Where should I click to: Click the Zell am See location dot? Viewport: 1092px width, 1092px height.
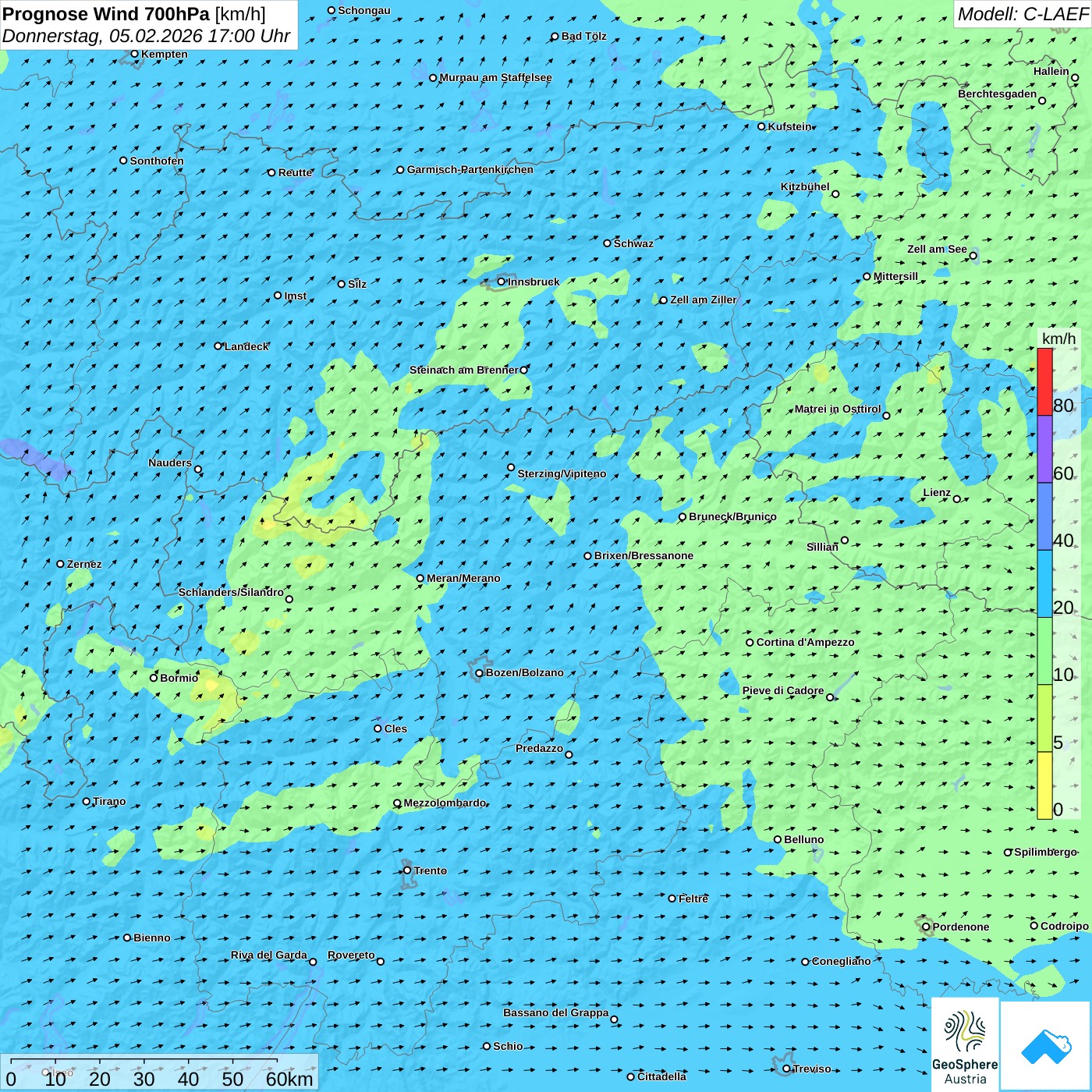[x=973, y=255]
